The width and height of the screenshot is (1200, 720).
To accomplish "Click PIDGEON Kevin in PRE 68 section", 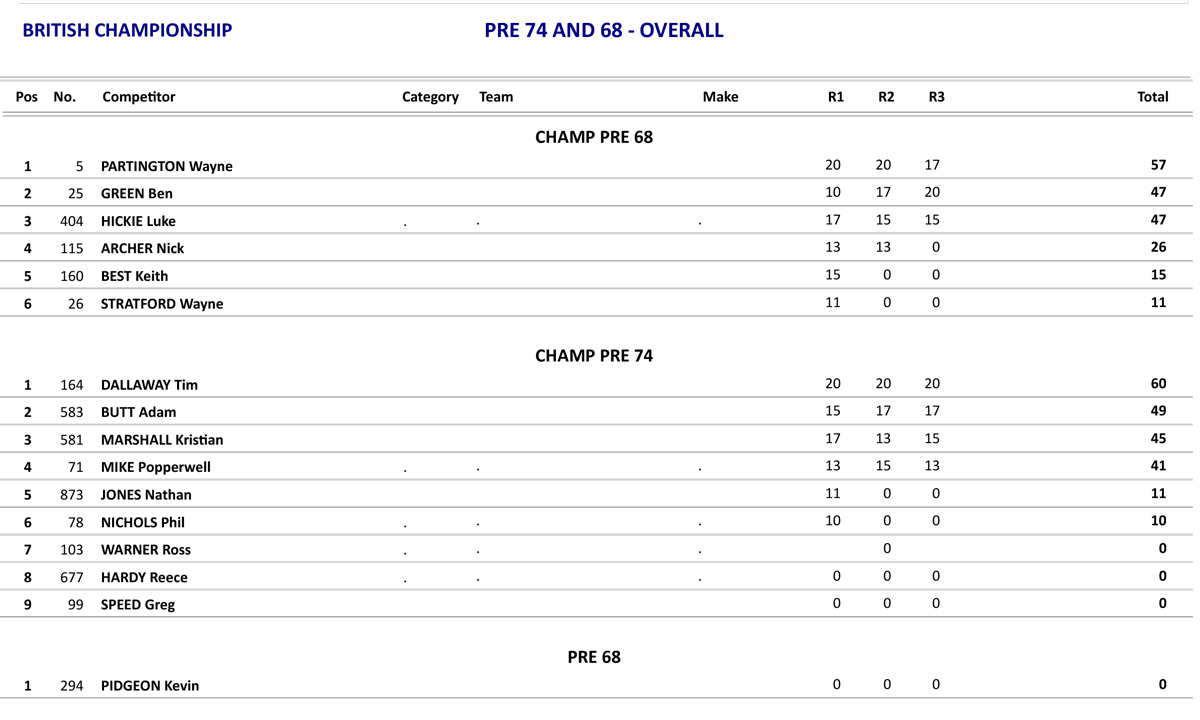I will (x=149, y=686).
